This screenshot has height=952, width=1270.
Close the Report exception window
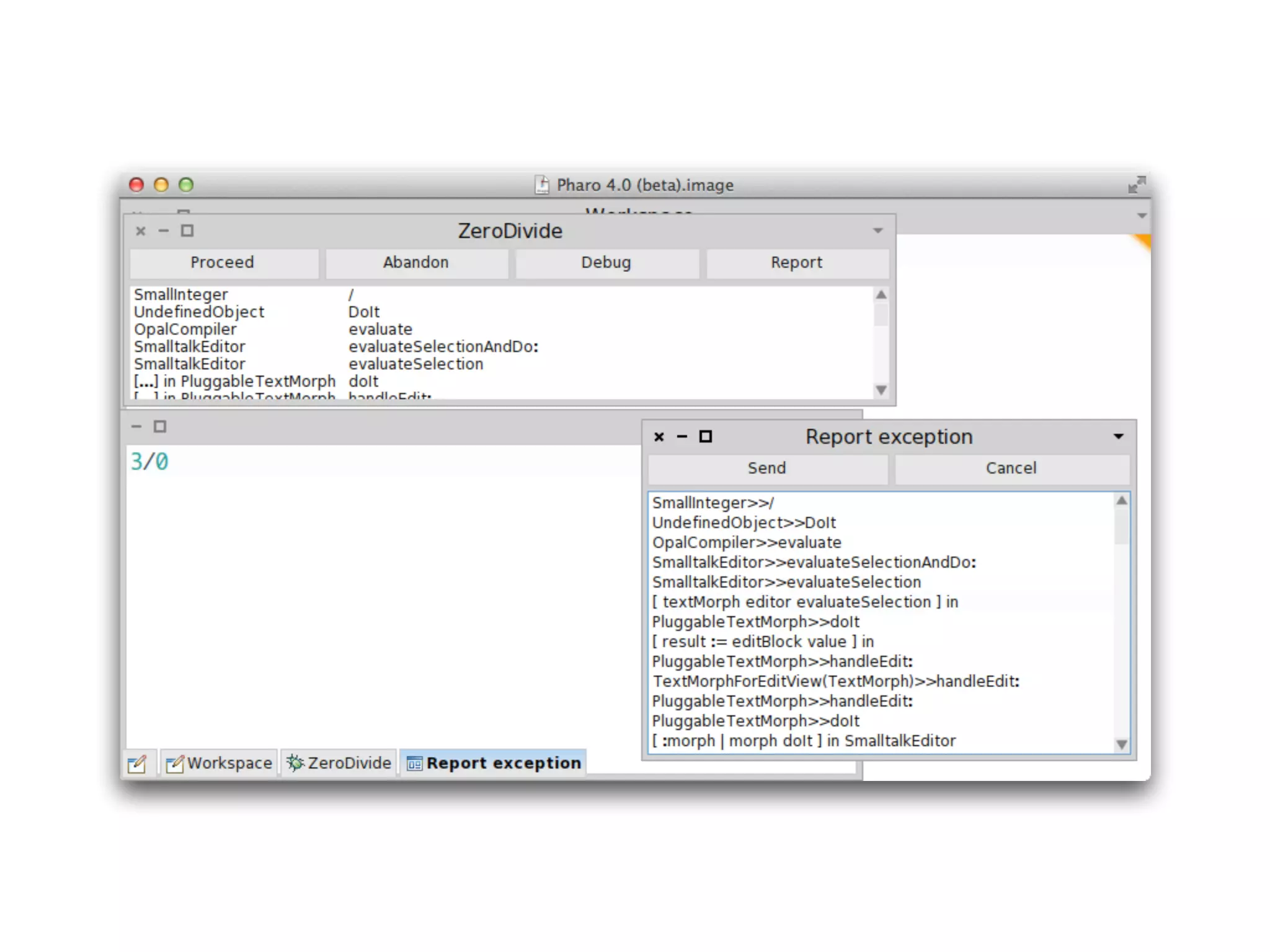pyautogui.click(x=659, y=437)
